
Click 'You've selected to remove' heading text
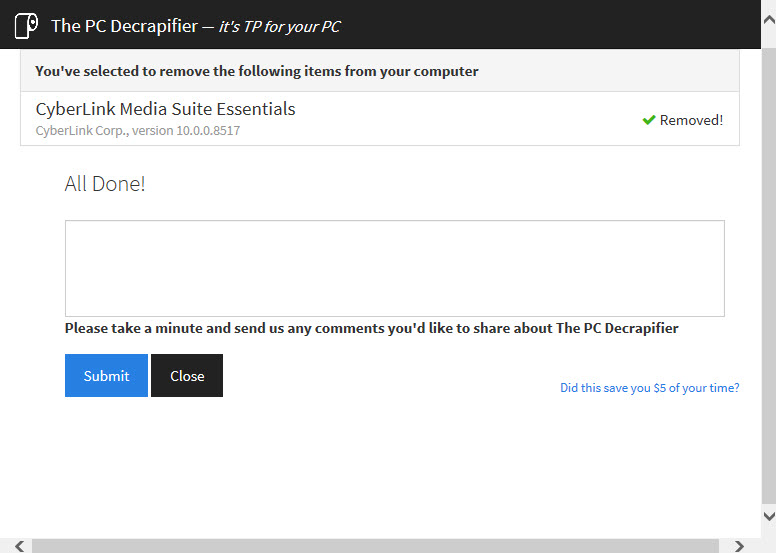(257, 71)
